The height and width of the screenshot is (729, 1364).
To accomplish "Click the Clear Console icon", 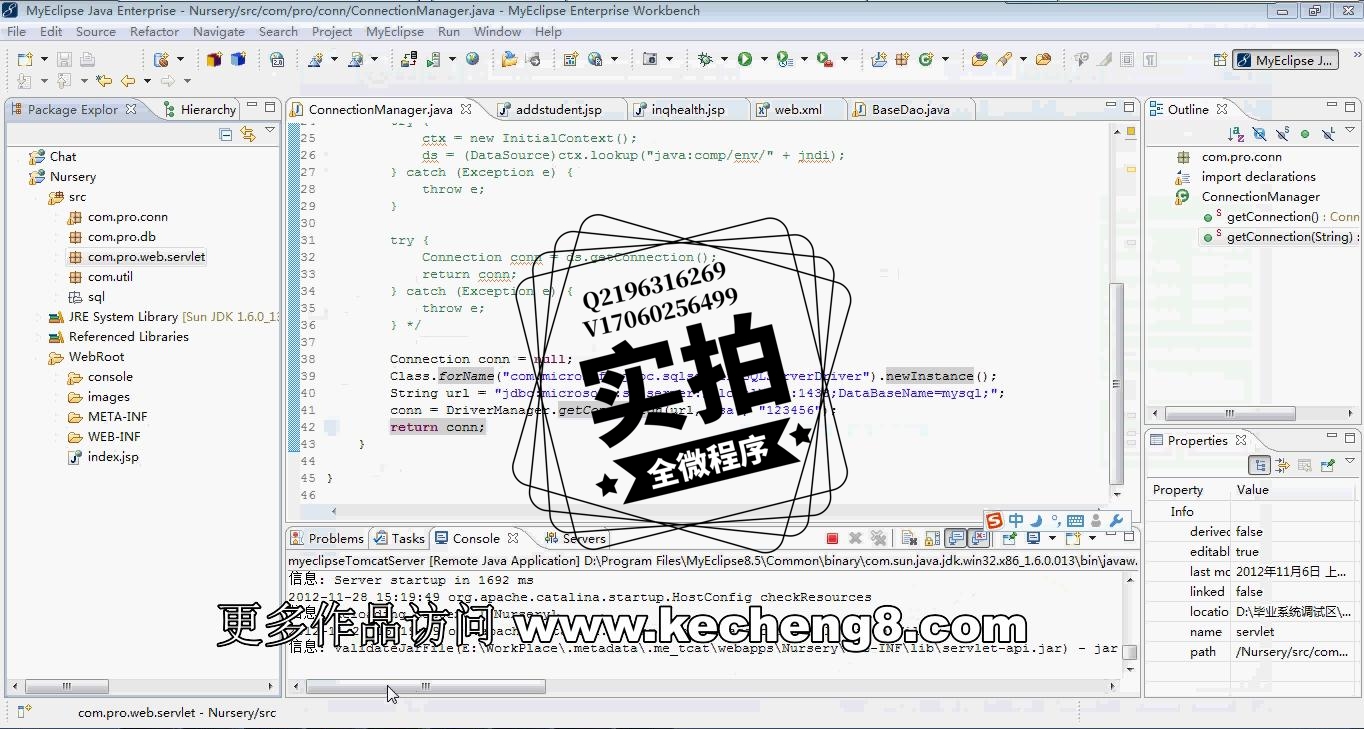I will (908, 538).
